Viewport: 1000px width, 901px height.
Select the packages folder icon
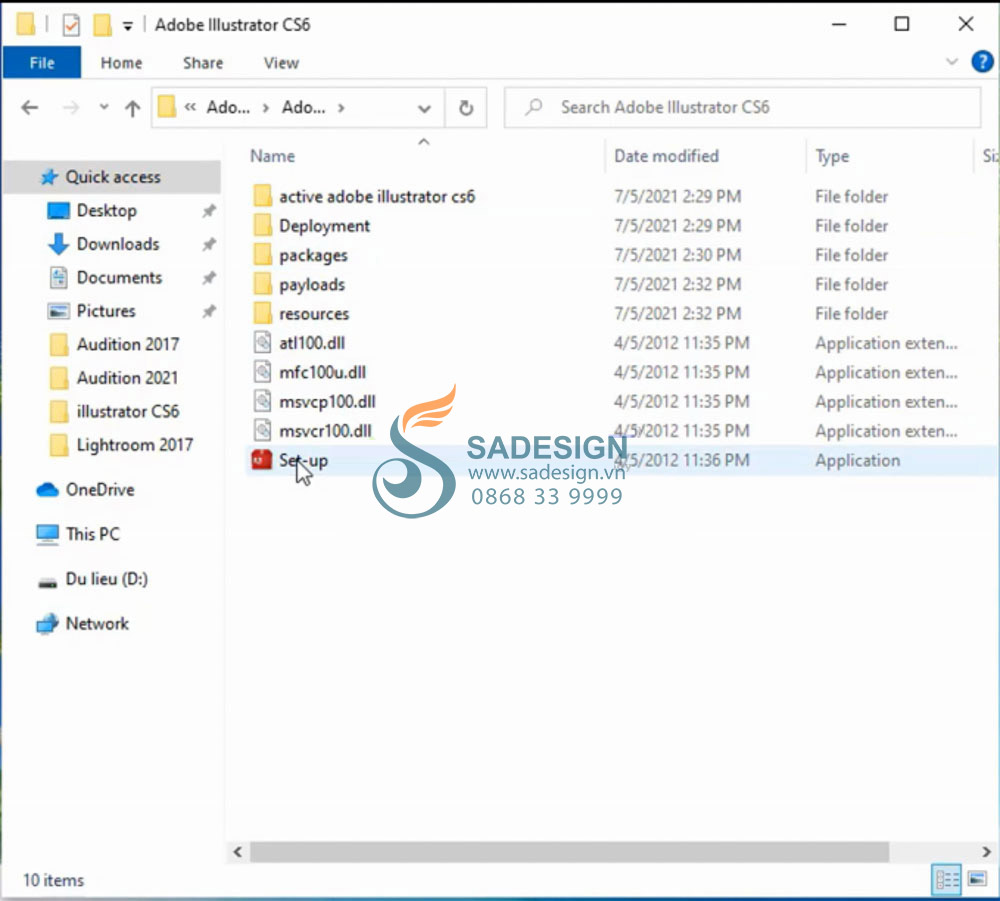(x=262, y=254)
